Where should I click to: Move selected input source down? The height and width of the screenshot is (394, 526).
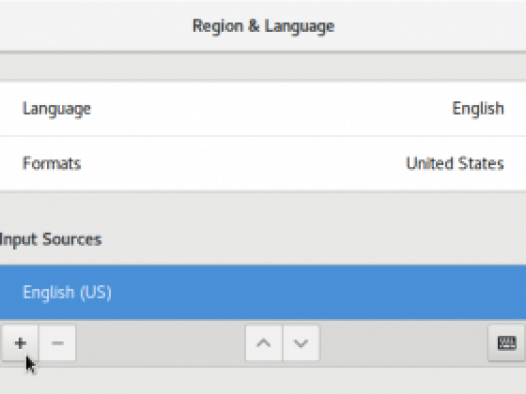(x=301, y=343)
